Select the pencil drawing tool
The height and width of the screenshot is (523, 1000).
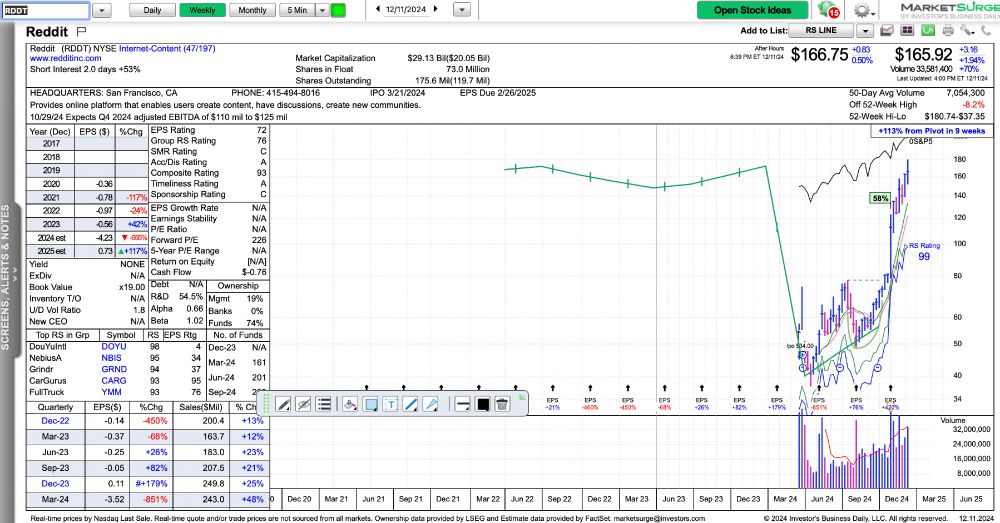pyautogui.click(x=284, y=404)
